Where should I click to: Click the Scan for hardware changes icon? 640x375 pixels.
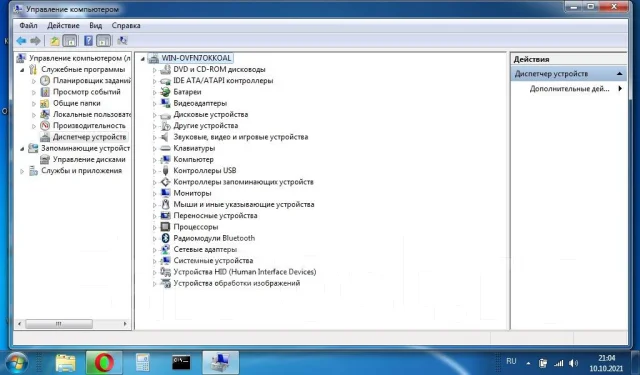coord(122,40)
